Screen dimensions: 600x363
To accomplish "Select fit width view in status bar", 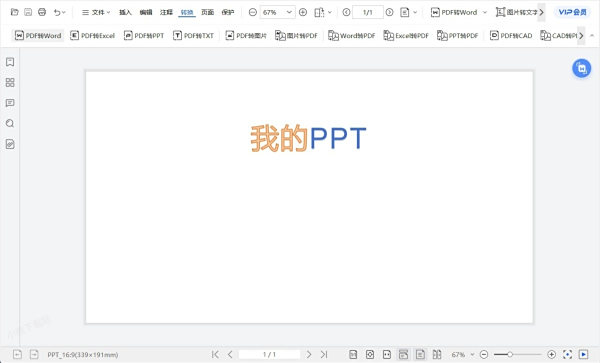I will [x=387, y=355].
